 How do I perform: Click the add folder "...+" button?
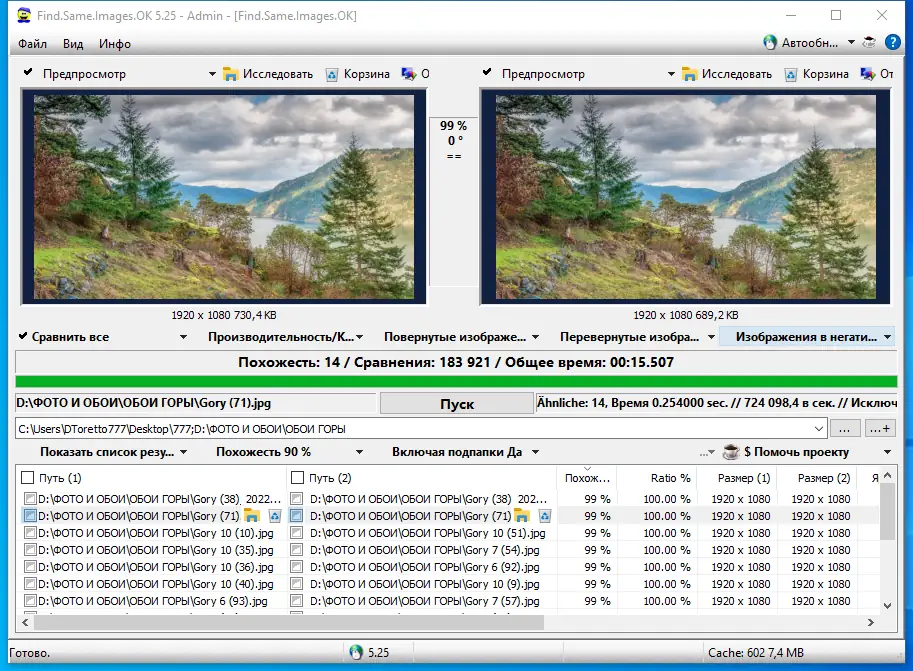click(879, 429)
